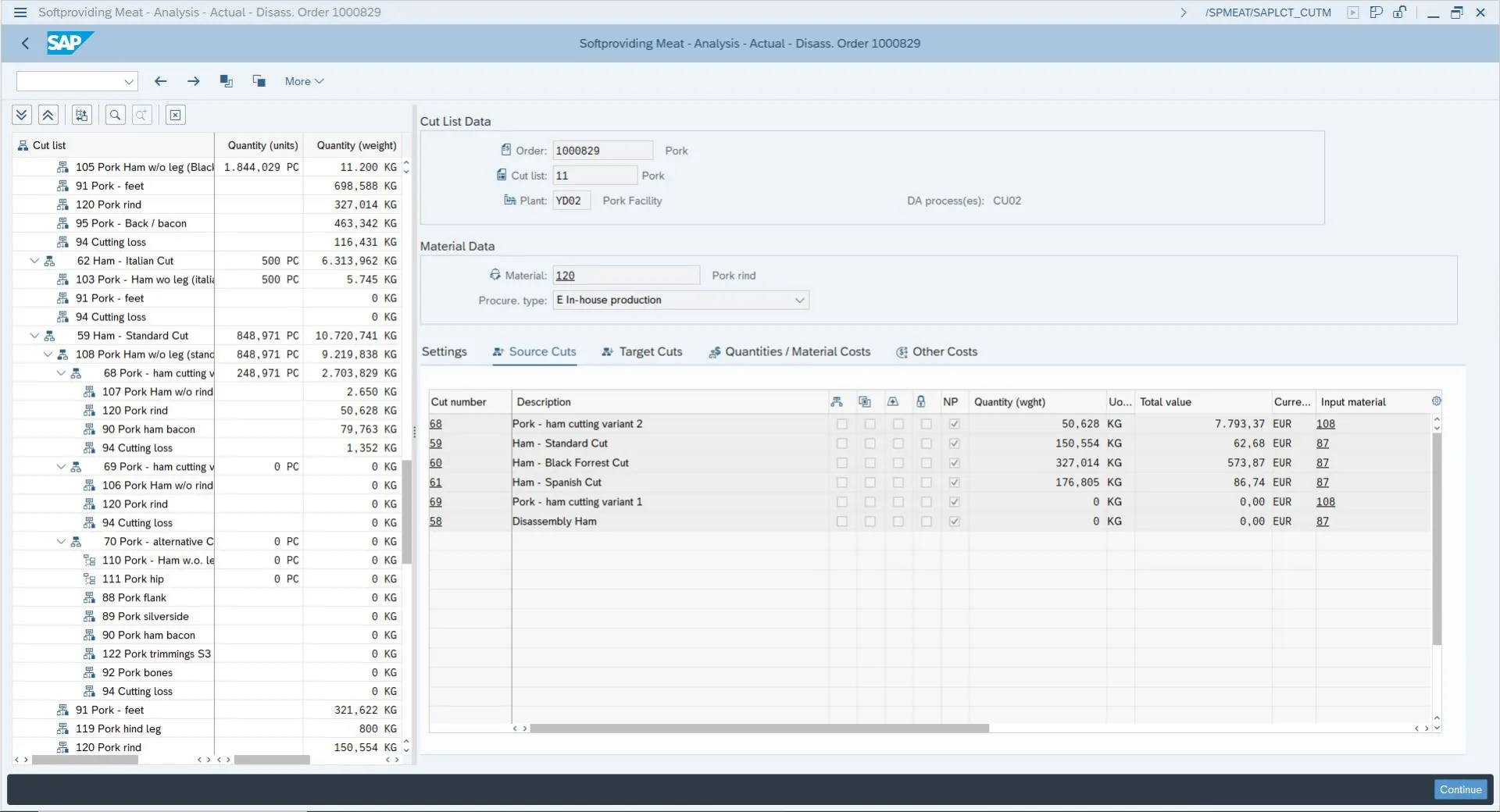Open input material 108 link for cut 69

tap(1325, 502)
